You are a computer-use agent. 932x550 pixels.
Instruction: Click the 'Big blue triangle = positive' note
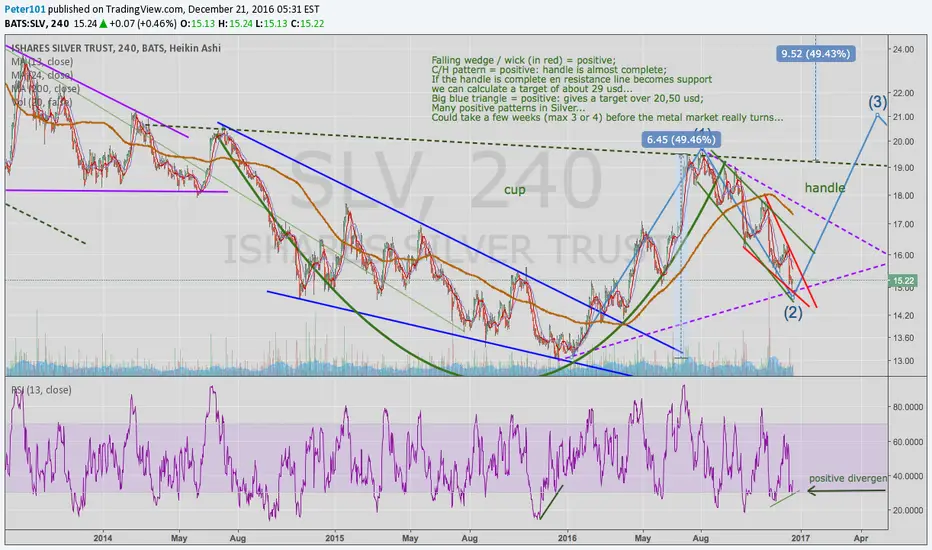pos(568,98)
